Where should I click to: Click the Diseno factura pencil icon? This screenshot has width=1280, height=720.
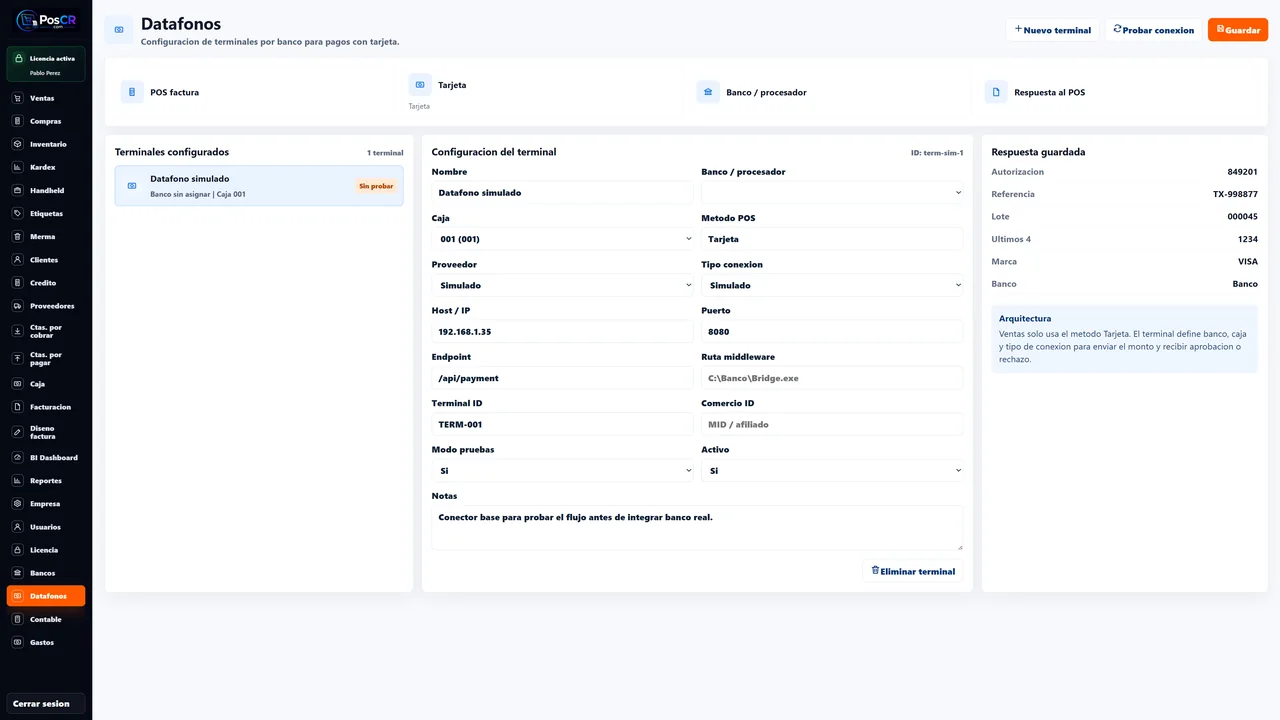click(17, 432)
